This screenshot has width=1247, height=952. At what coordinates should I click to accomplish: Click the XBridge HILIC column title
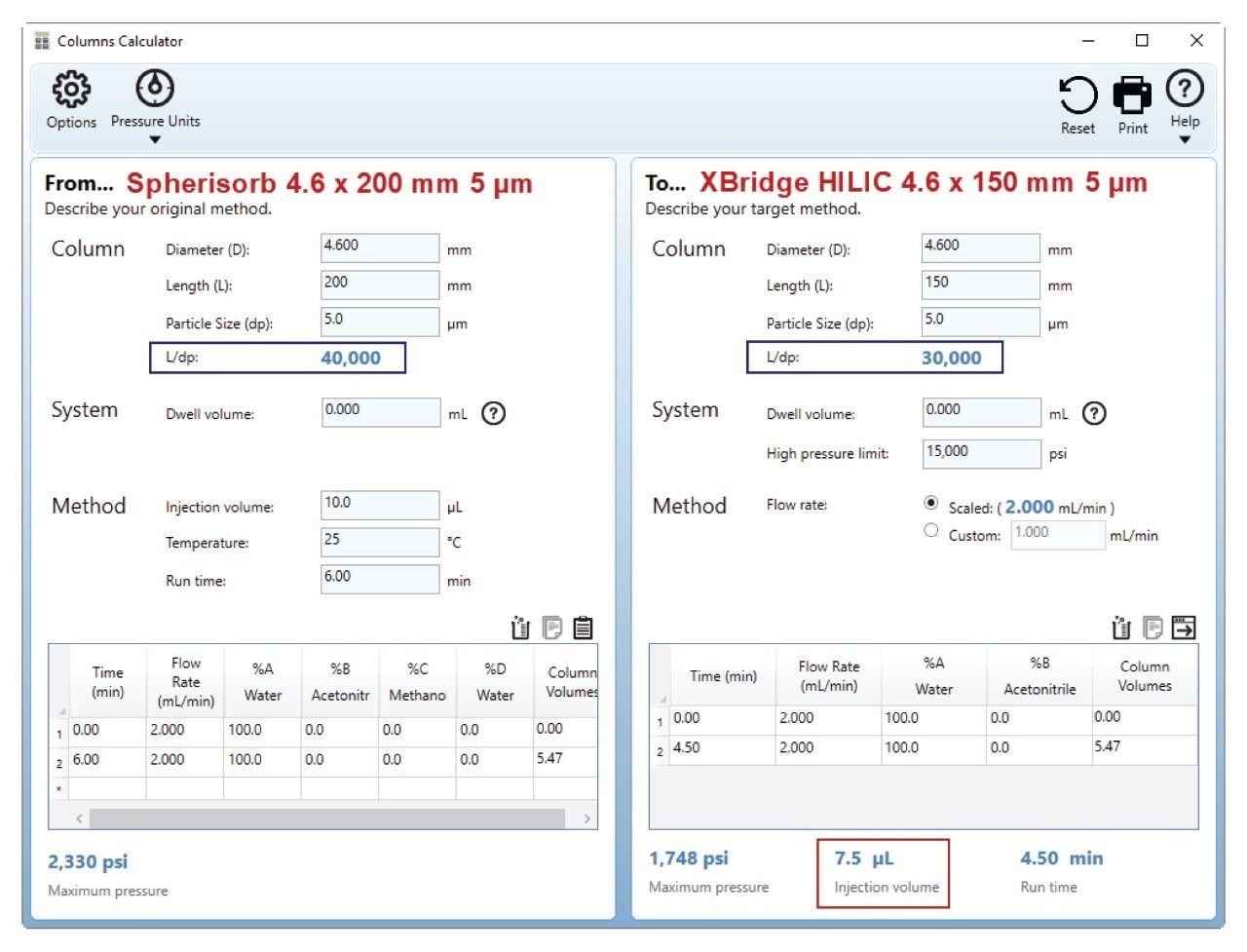(924, 182)
